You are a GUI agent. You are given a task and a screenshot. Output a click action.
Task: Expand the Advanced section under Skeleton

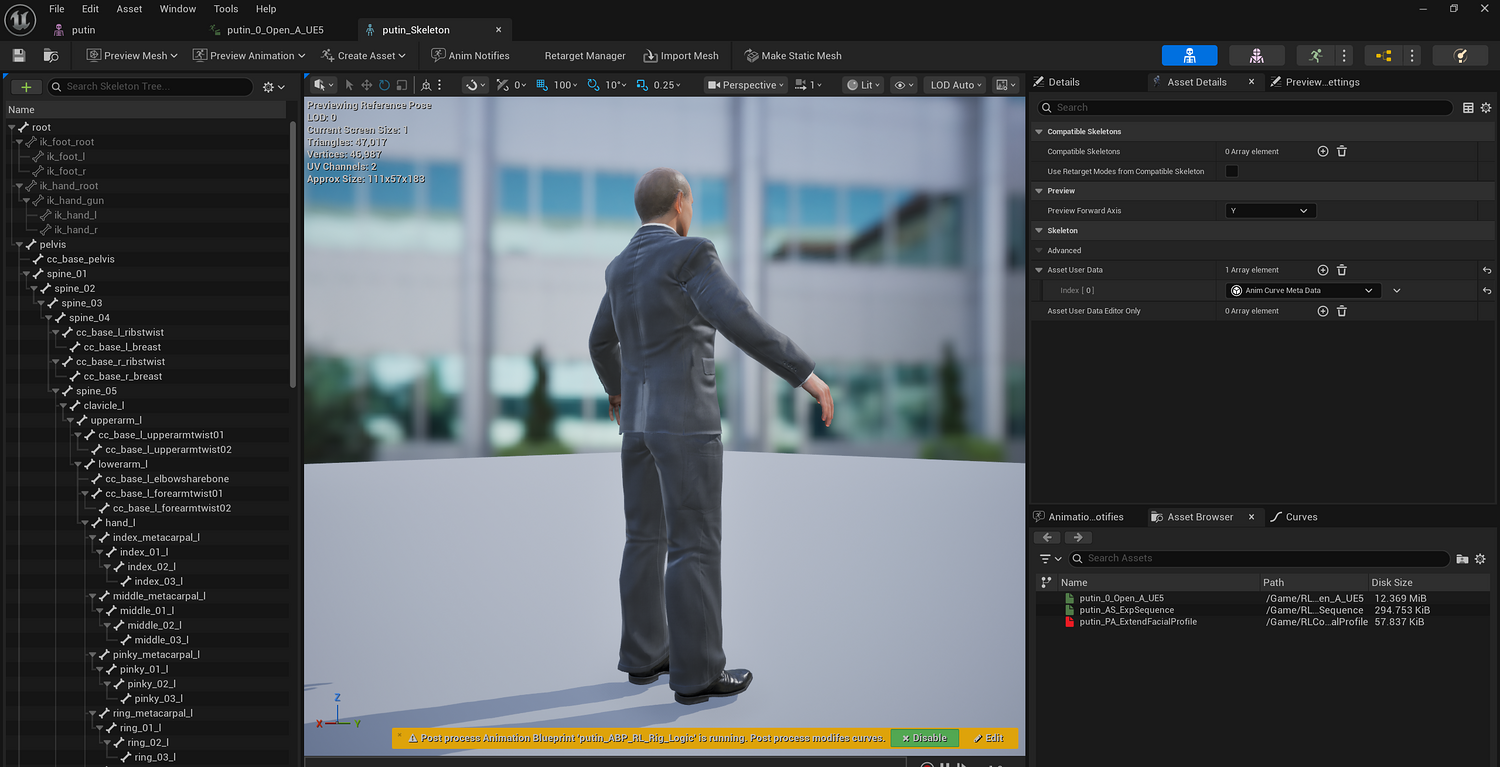(1039, 251)
